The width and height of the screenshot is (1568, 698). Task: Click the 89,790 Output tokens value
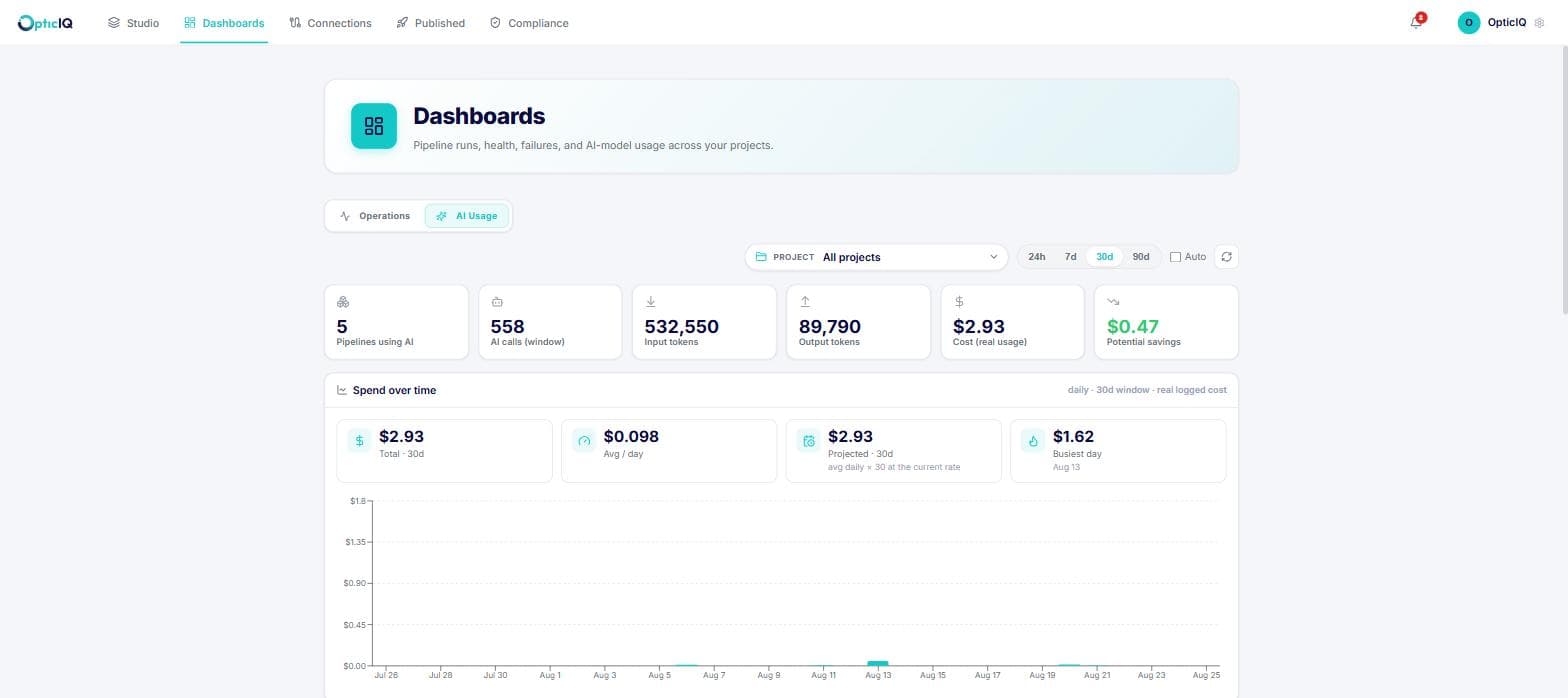829,326
